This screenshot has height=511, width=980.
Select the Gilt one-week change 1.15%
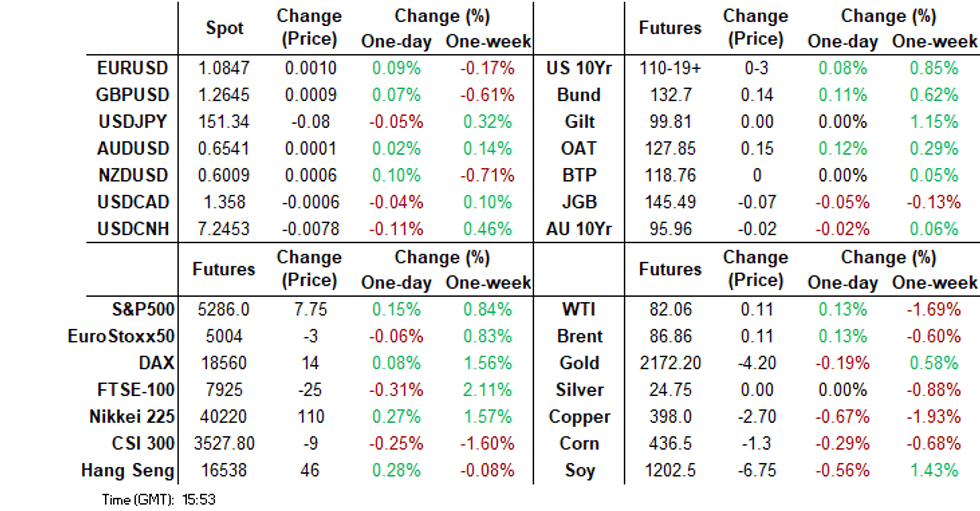pos(934,122)
